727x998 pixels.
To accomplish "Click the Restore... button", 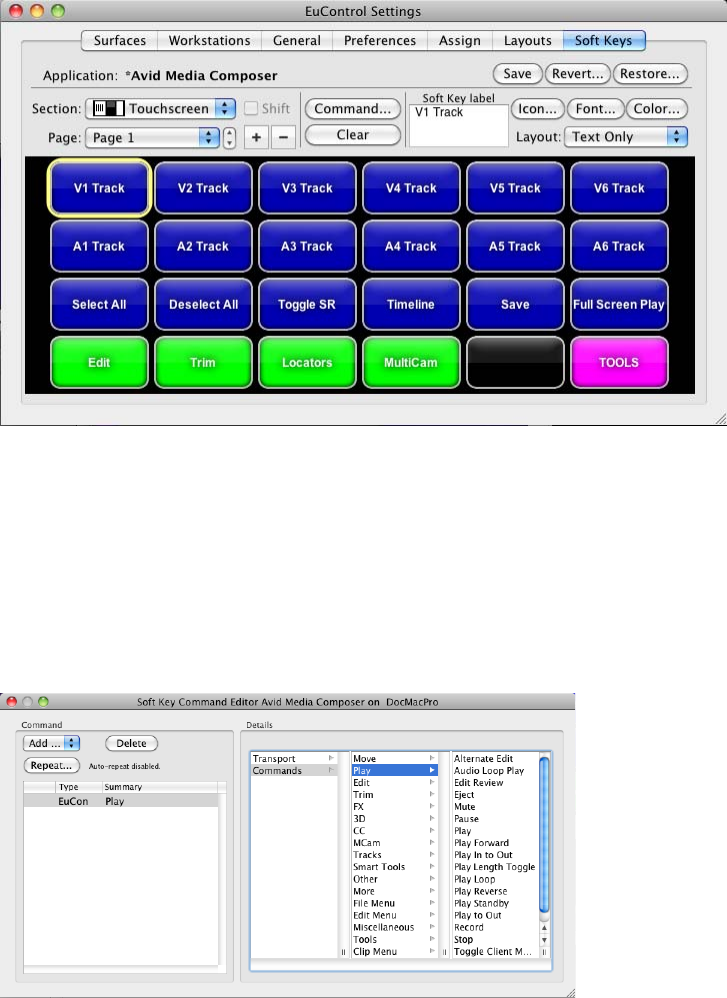I will point(650,74).
